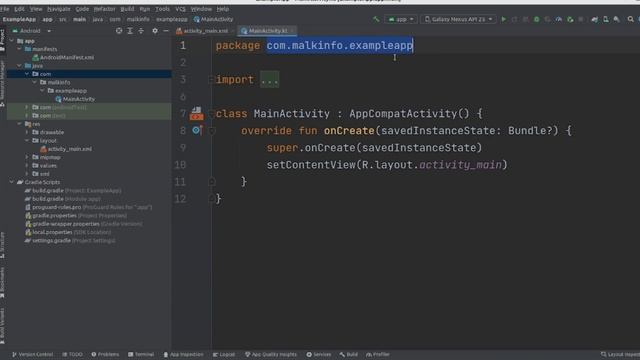Open the Layout Inspector tool window
640x360 pixels.
620,354
